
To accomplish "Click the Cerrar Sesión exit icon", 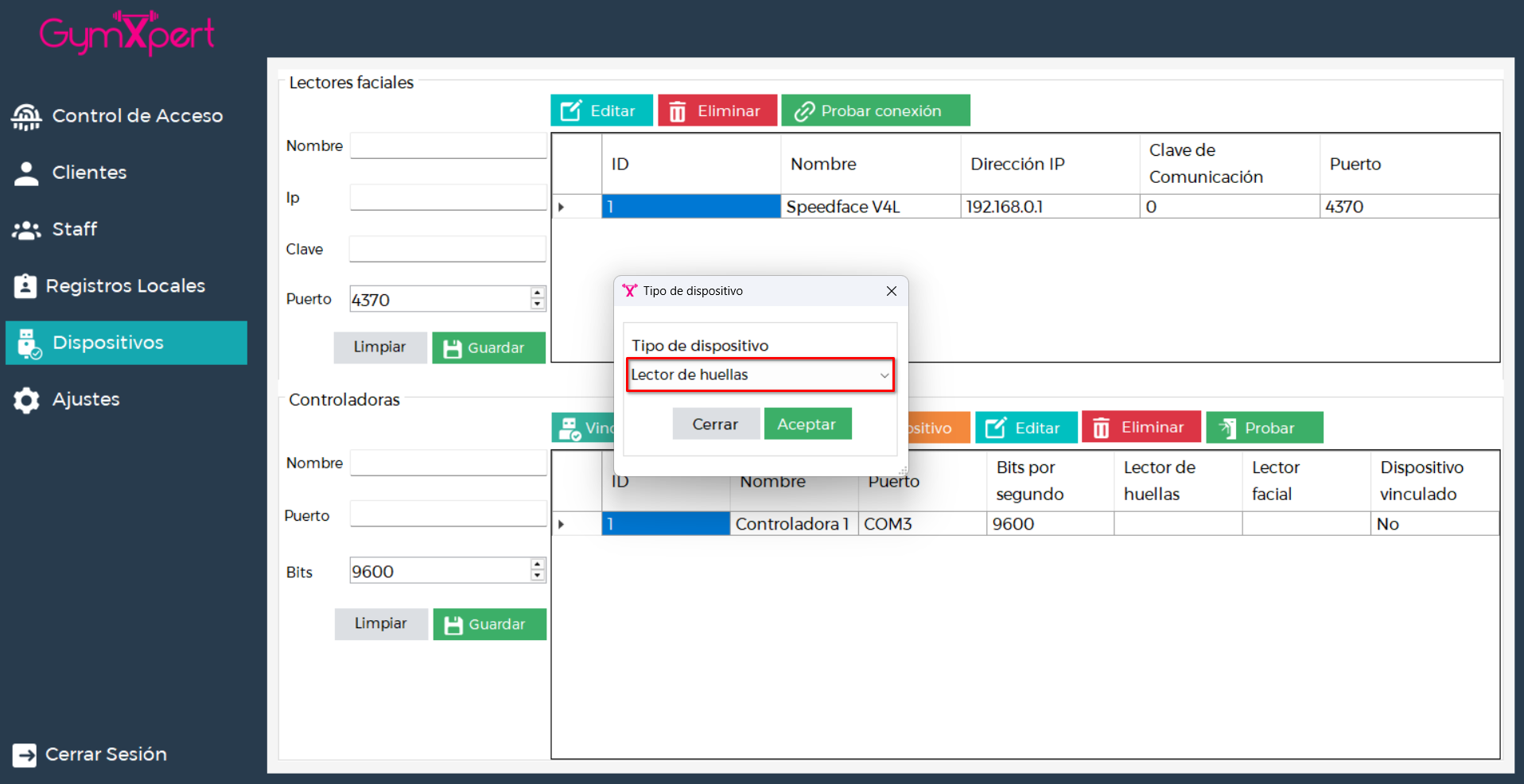I will (25, 755).
